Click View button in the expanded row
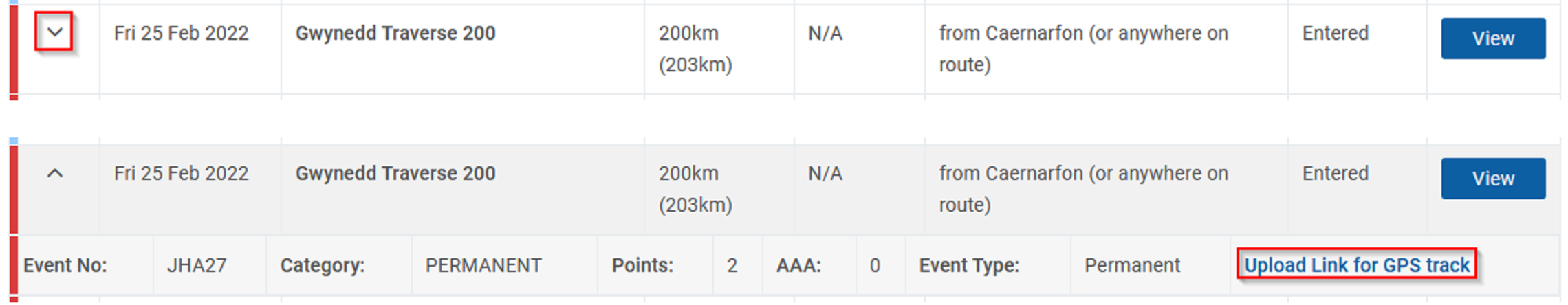The height and width of the screenshot is (305, 1568). [x=1492, y=179]
